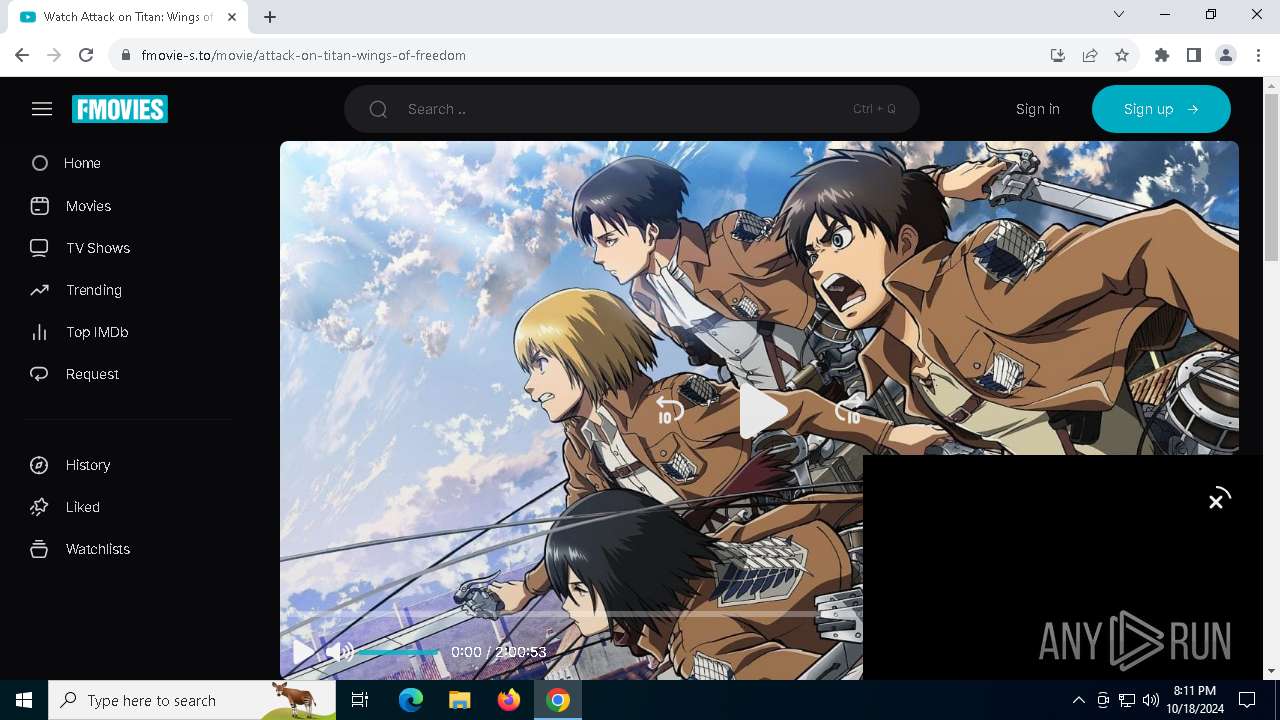The image size is (1280, 720).
Task: Open a new browser tab
Action: tap(270, 16)
